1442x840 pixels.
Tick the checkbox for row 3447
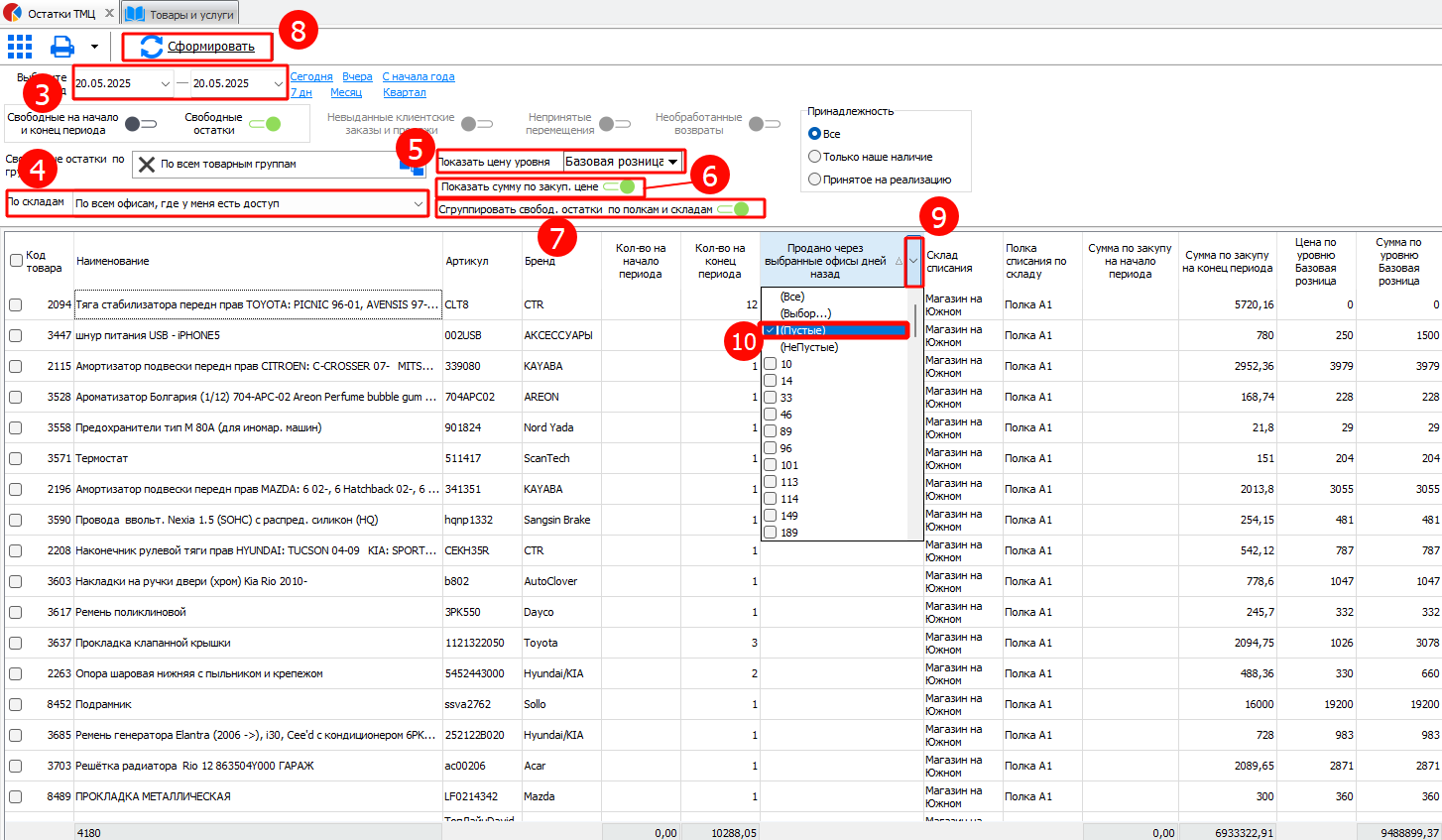pos(16,335)
